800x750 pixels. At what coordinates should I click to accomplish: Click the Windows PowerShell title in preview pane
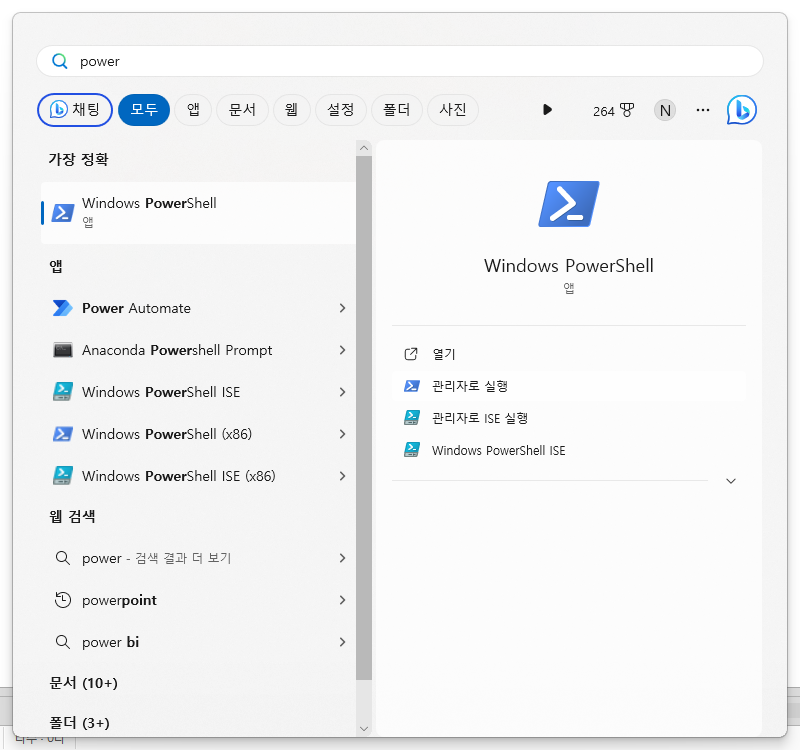[x=569, y=266]
